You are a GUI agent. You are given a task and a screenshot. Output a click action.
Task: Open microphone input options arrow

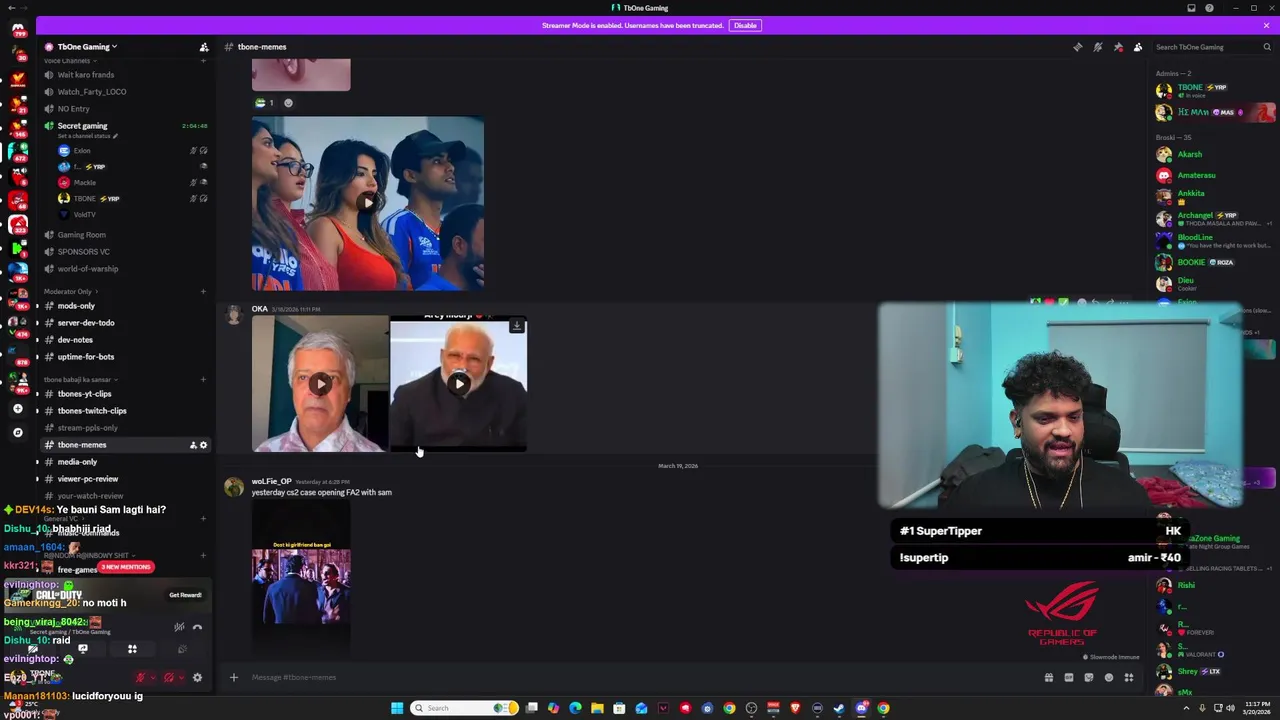point(153,678)
